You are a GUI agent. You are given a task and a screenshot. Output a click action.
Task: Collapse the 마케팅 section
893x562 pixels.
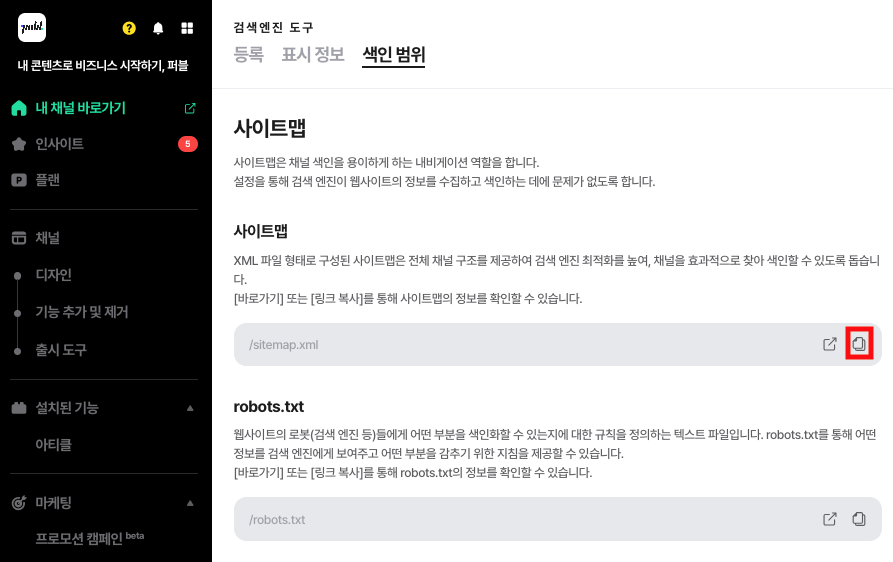point(190,502)
